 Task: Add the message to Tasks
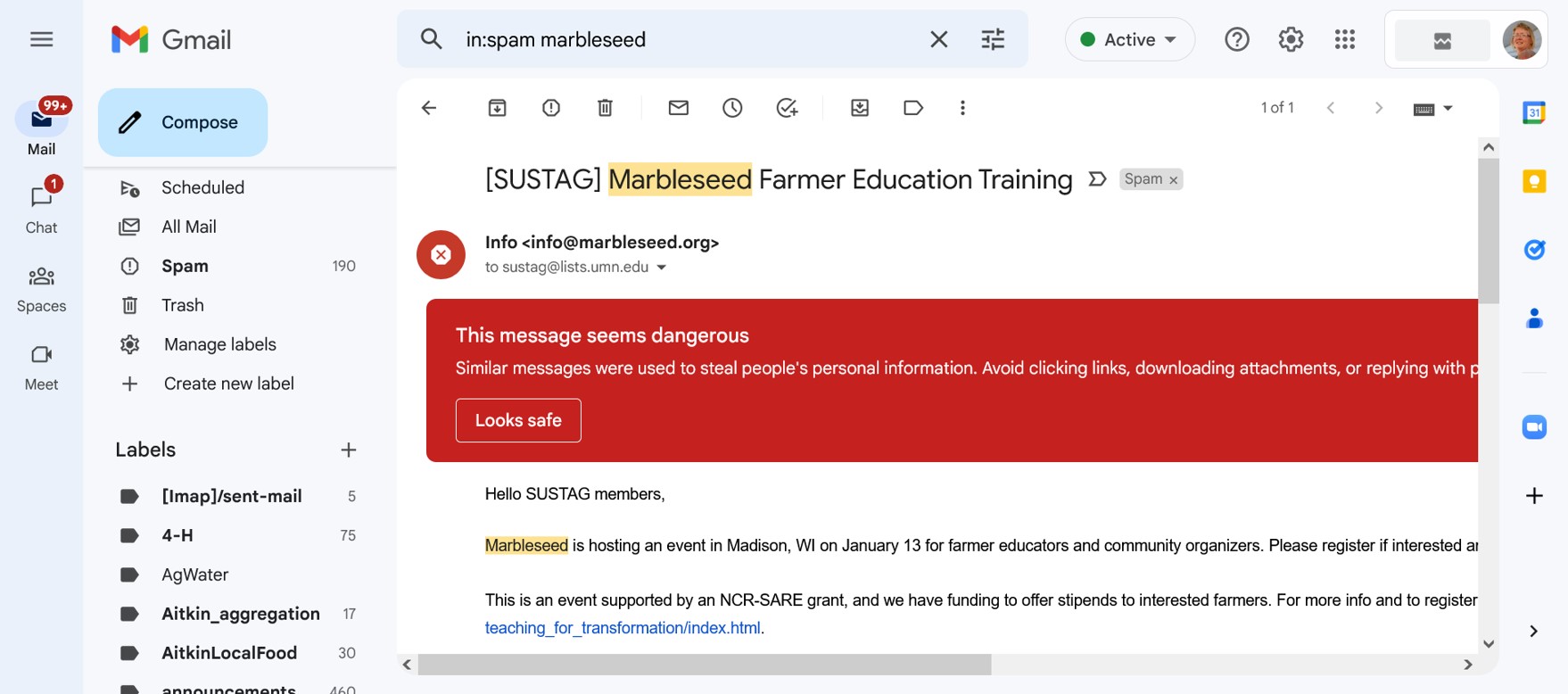pyautogui.click(x=787, y=108)
